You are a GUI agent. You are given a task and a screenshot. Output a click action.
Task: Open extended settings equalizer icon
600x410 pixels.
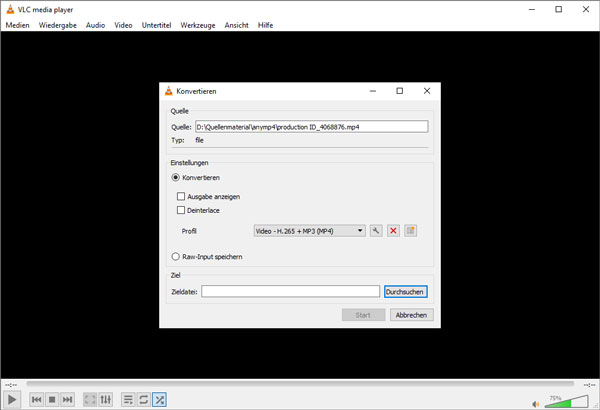(106, 400)
